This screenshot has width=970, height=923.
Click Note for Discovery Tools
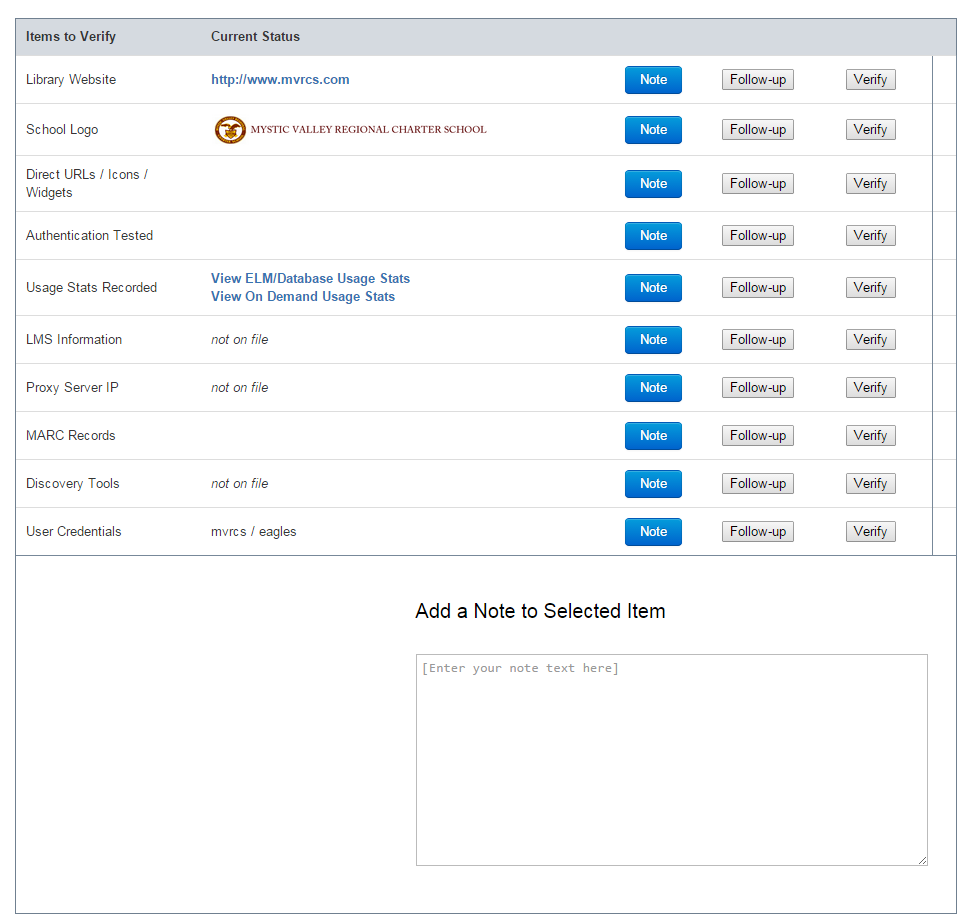(x=653, y=484)
